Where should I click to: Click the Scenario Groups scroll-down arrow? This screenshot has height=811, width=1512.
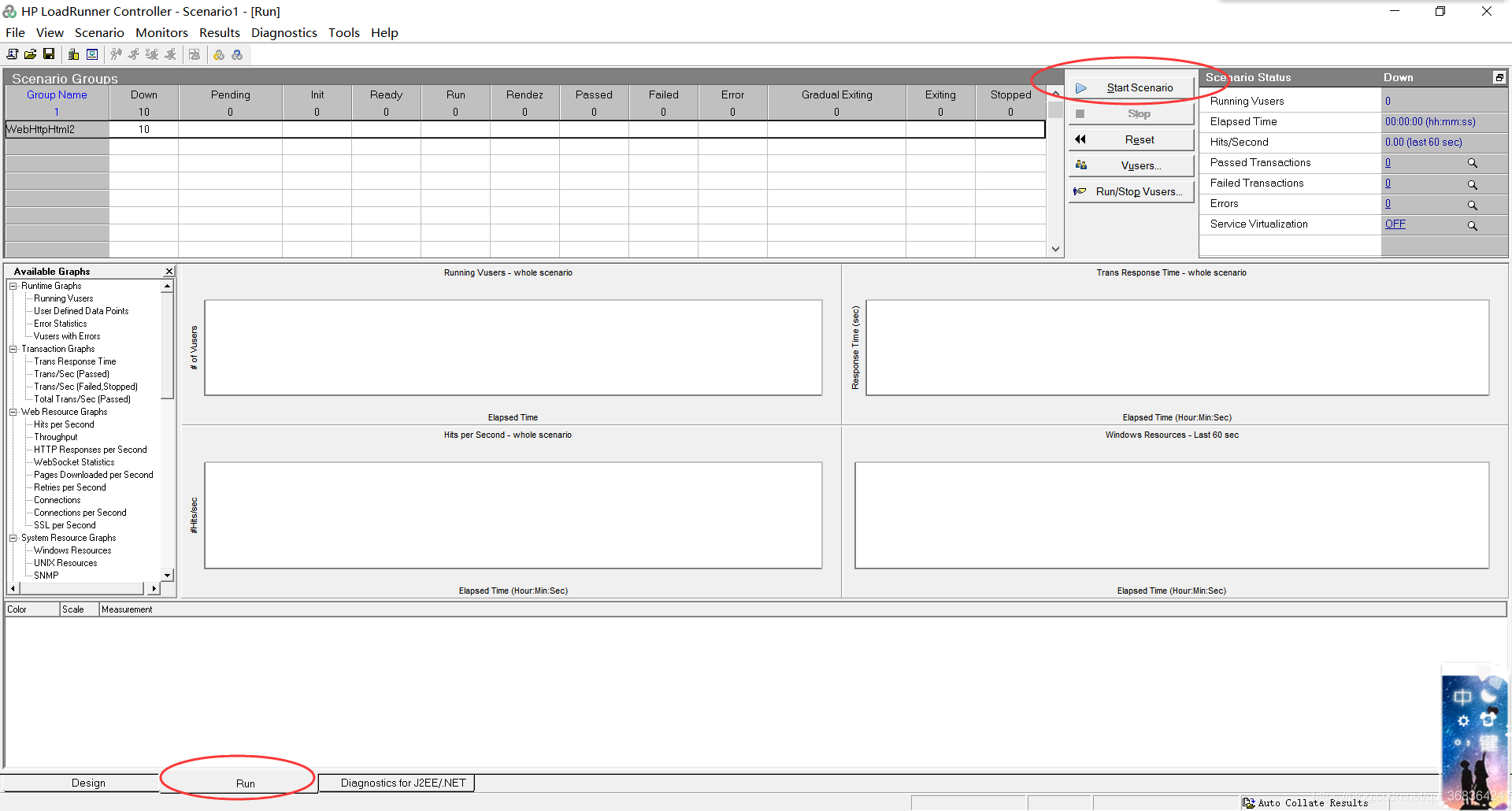pos(1055,249)
